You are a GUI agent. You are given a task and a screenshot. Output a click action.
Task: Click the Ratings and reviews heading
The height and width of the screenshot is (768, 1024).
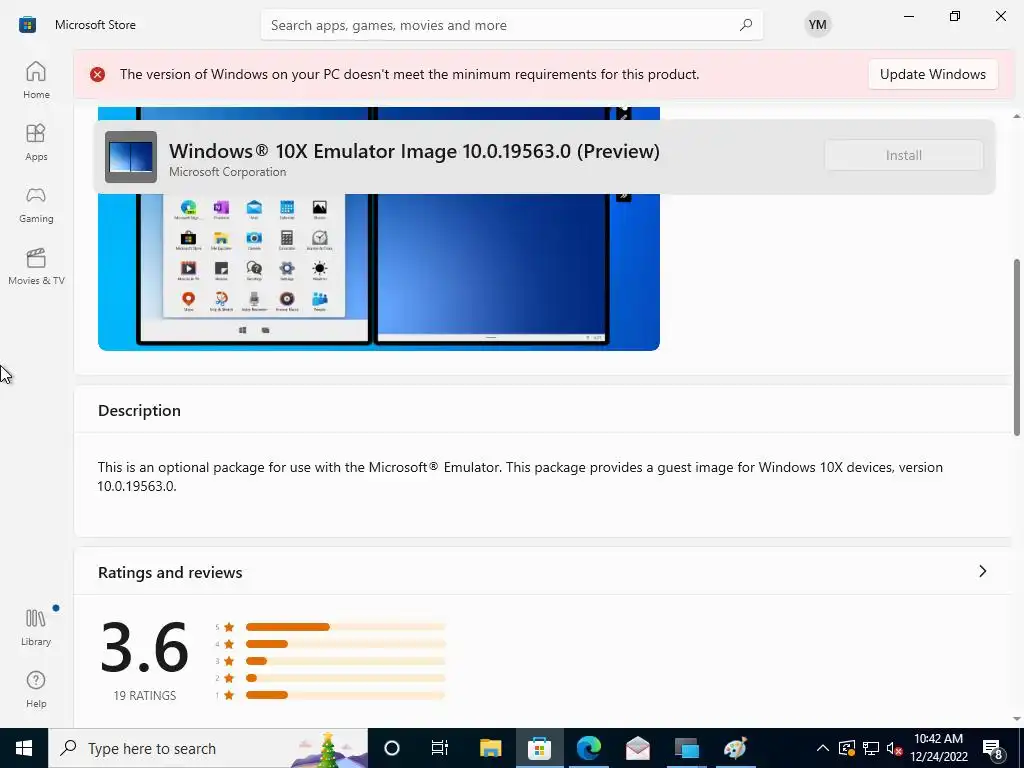click(x=170, y=573)
